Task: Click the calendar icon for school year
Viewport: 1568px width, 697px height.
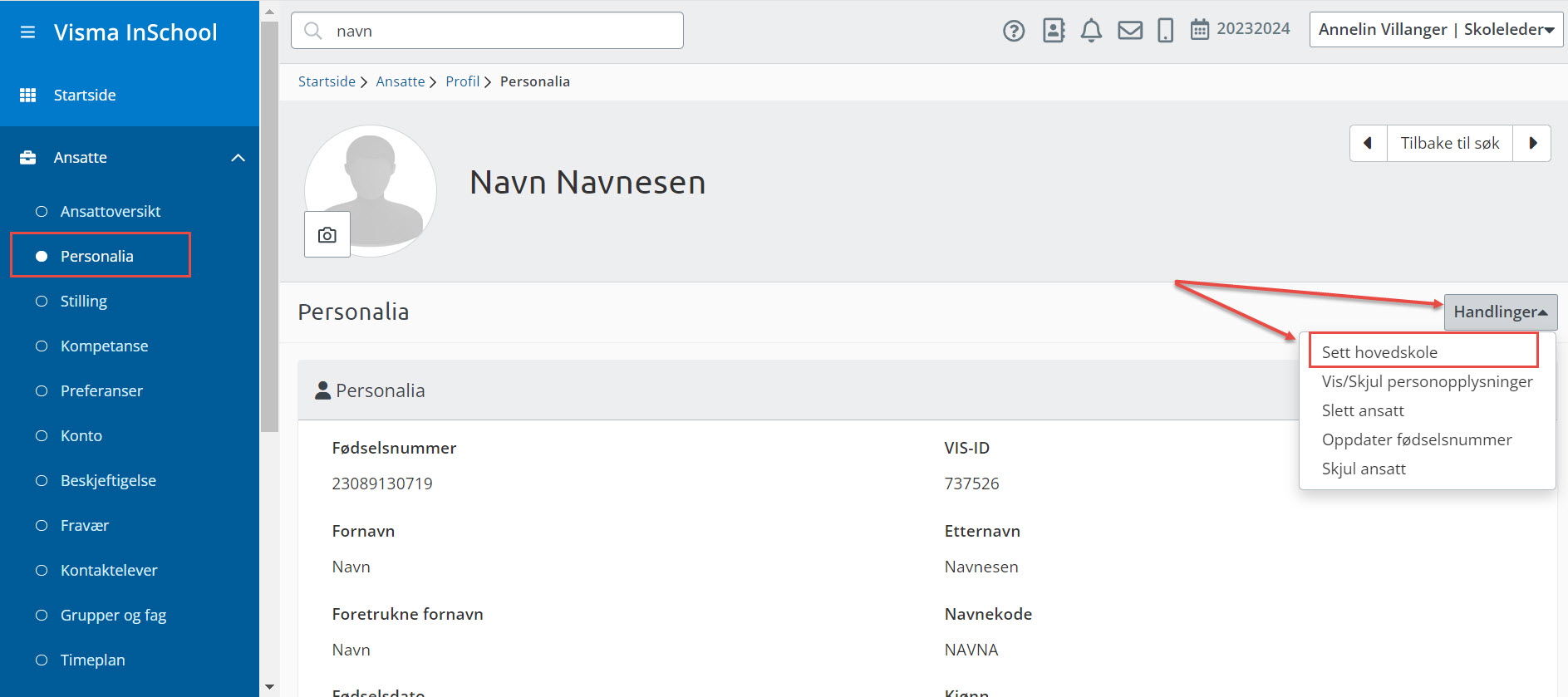Action: [x=1199, y=30]
